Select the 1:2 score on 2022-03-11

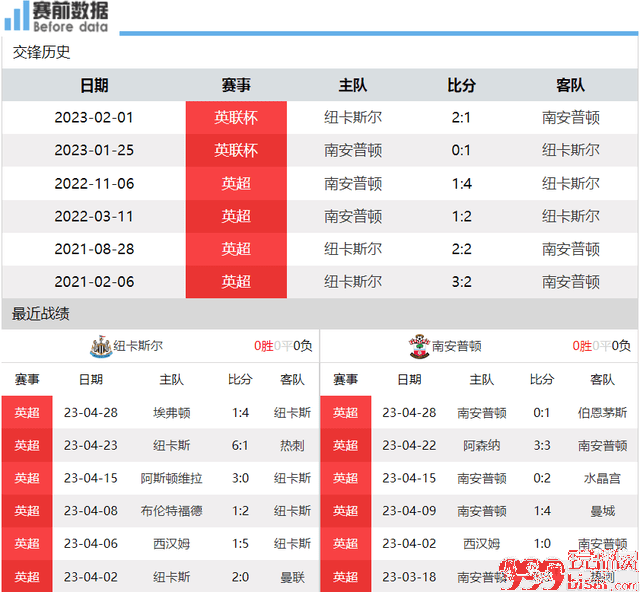pyautogui.click(x=461, y=216)
